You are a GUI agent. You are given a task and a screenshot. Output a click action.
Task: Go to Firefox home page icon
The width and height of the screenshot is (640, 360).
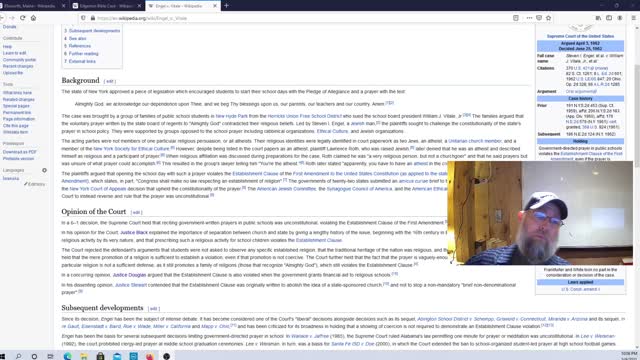[33, 18]
